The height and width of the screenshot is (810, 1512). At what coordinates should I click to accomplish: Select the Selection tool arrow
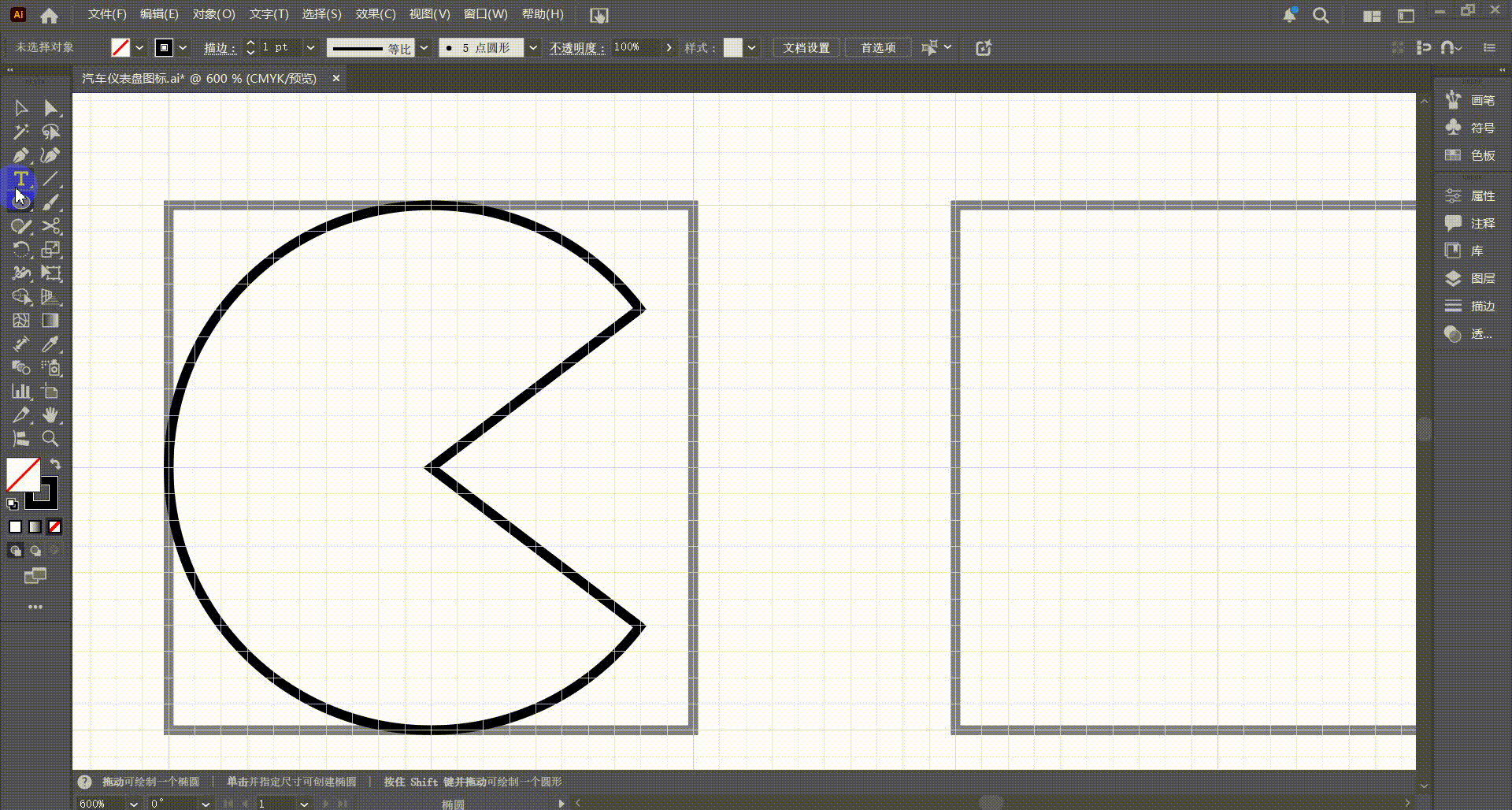[x=21, y=108]
